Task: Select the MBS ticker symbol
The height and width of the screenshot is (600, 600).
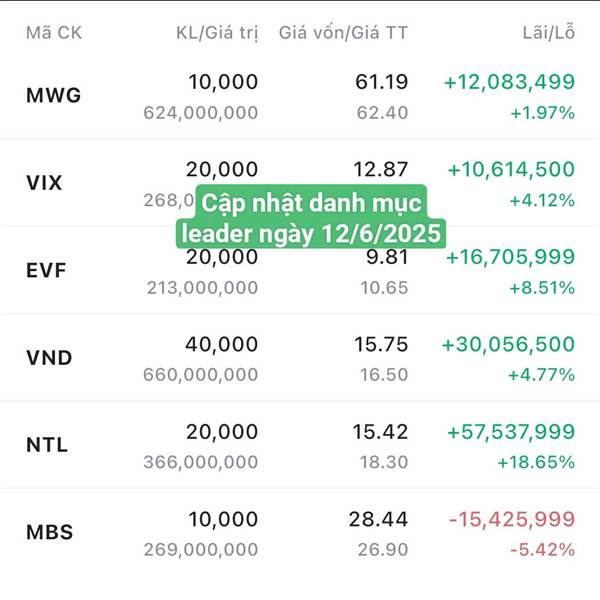Action: 50,532
